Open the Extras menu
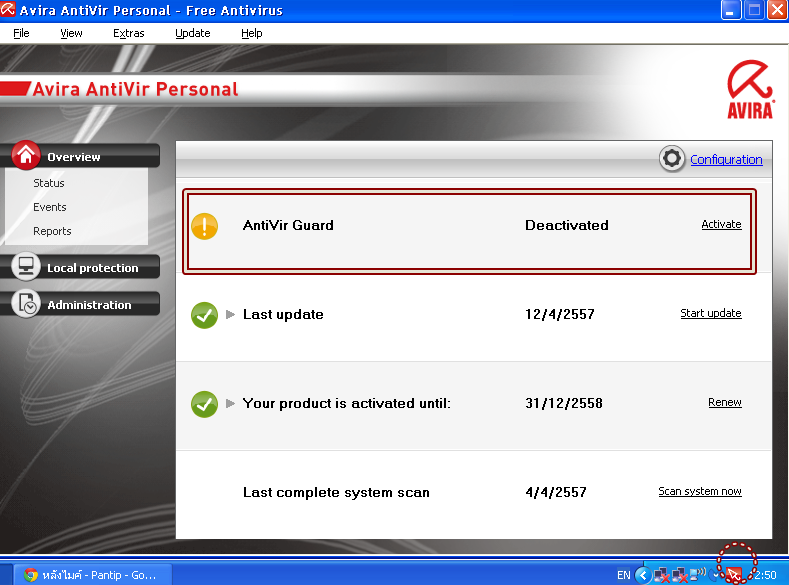The height and width of the screenshot is (585, 789). [x=128, y=33]
